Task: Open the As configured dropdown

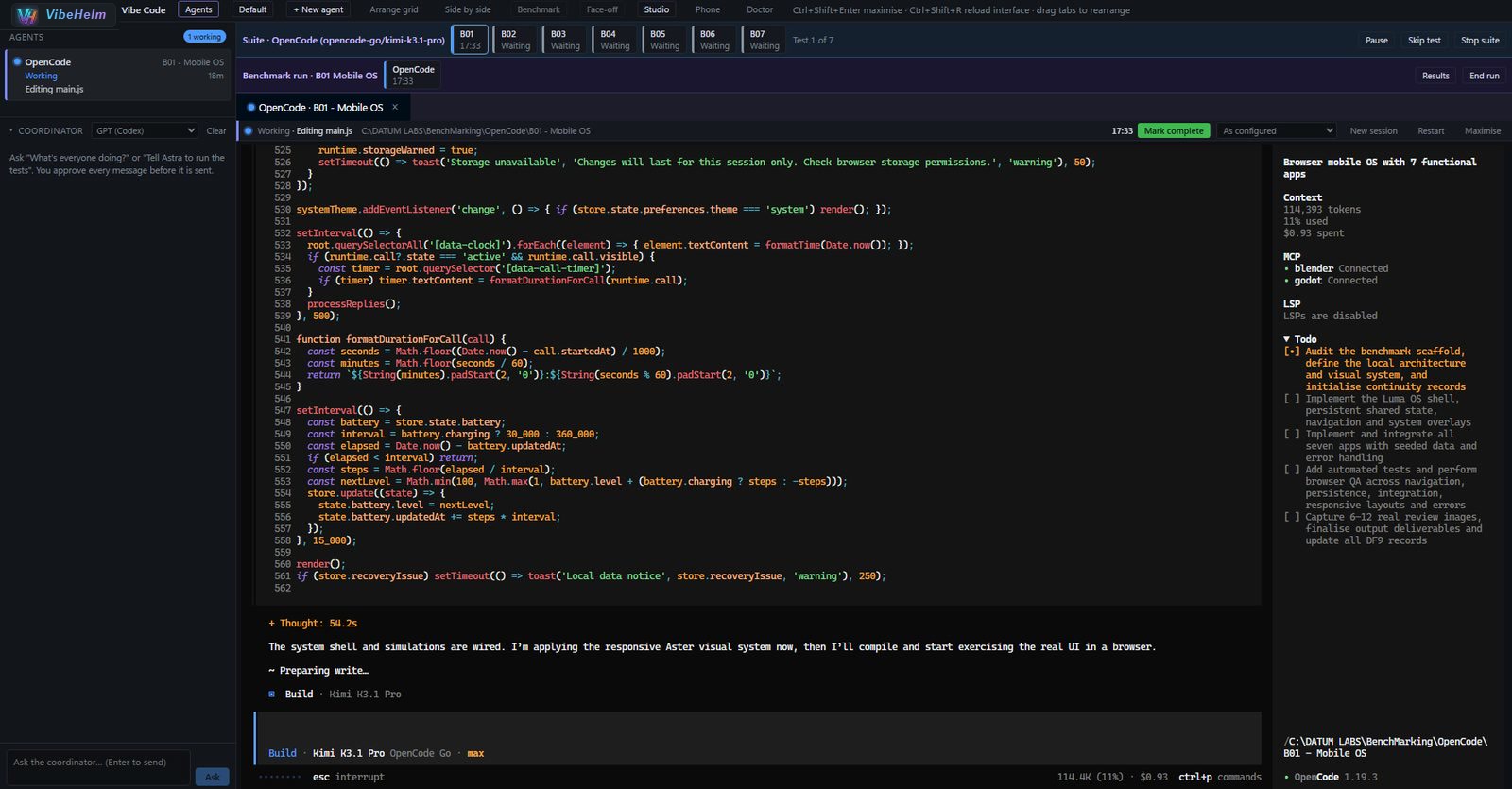Action: (x=1276, y=130)
